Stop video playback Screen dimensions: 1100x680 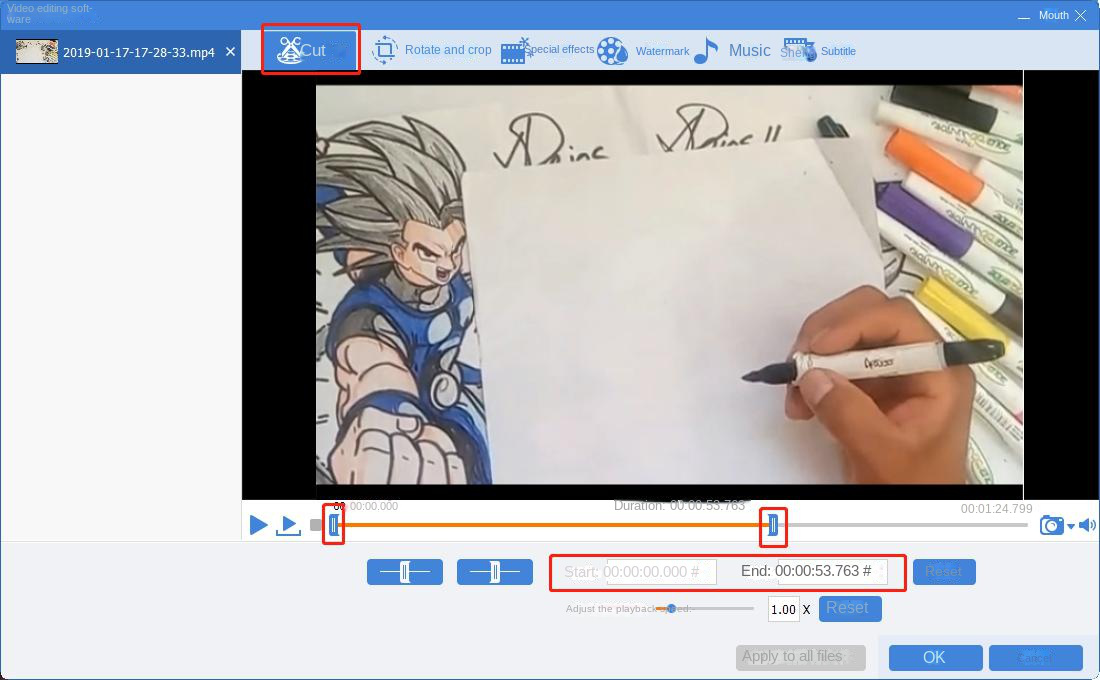point(316,525)
